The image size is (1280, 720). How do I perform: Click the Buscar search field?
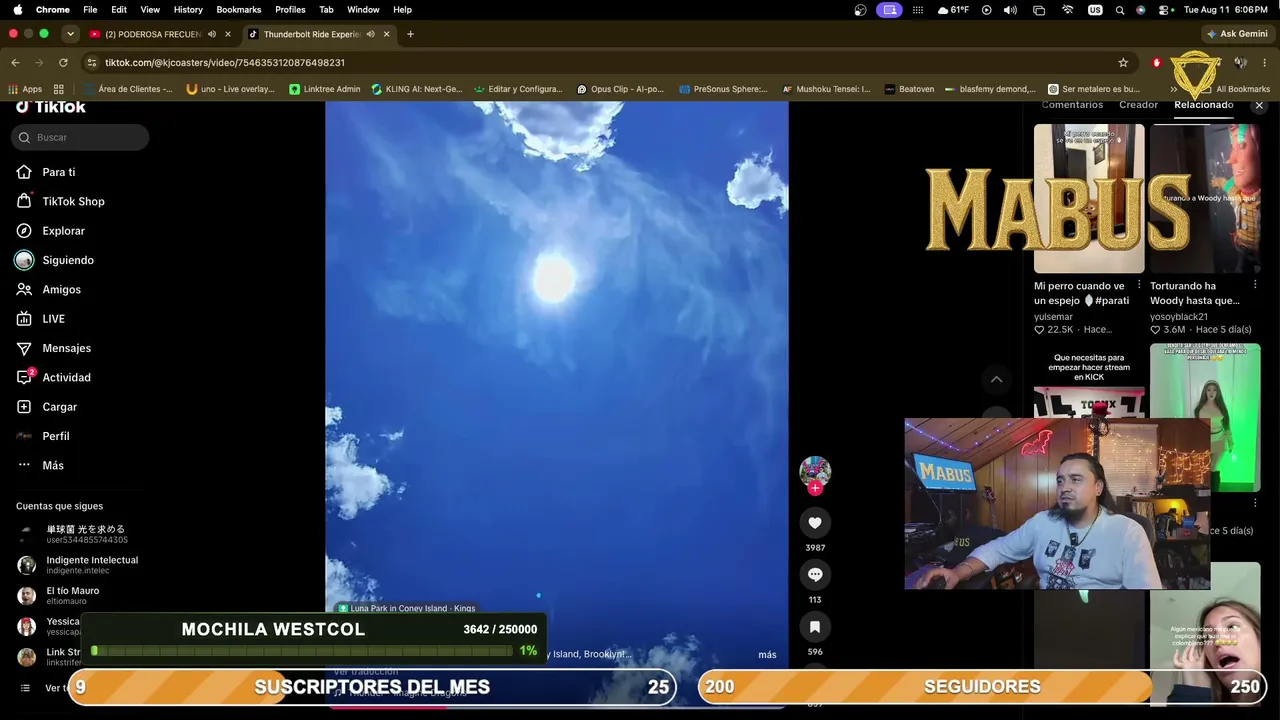pyautogui.click(x=80, y=137)
